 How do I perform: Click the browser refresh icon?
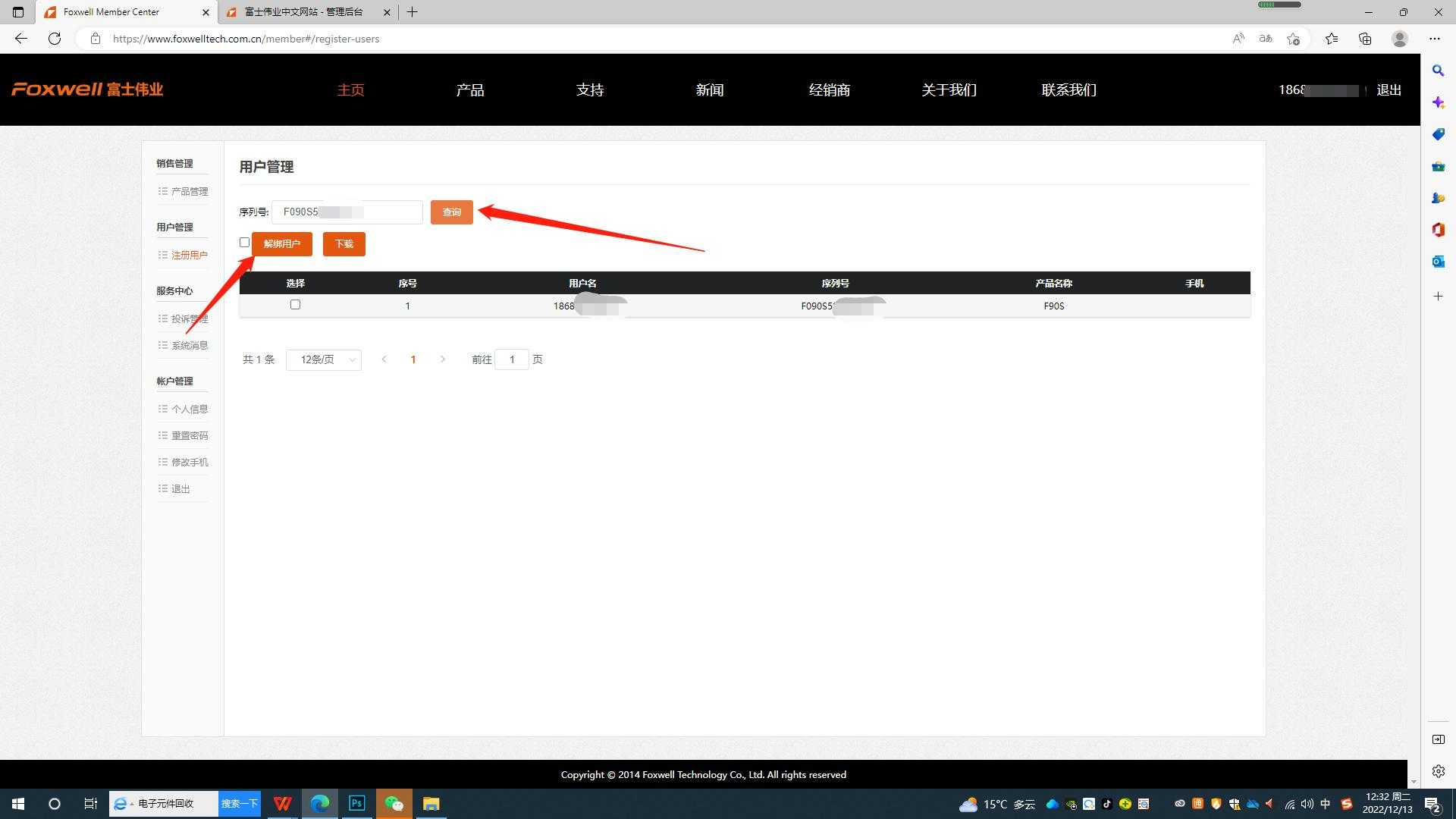tap(55, 39)
